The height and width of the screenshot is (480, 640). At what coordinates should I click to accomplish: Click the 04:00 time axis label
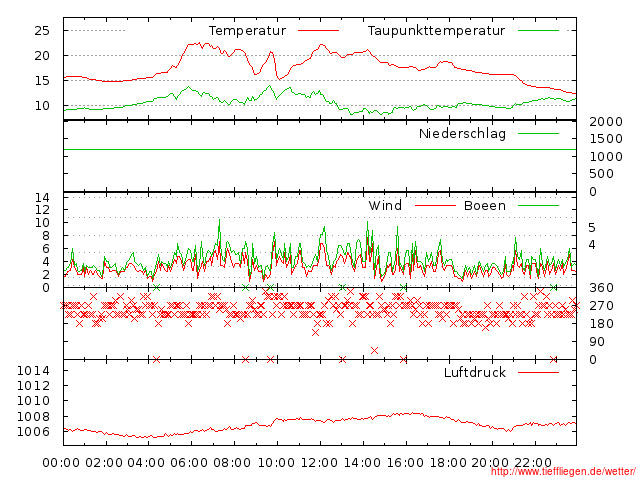(x=147, y=463)
